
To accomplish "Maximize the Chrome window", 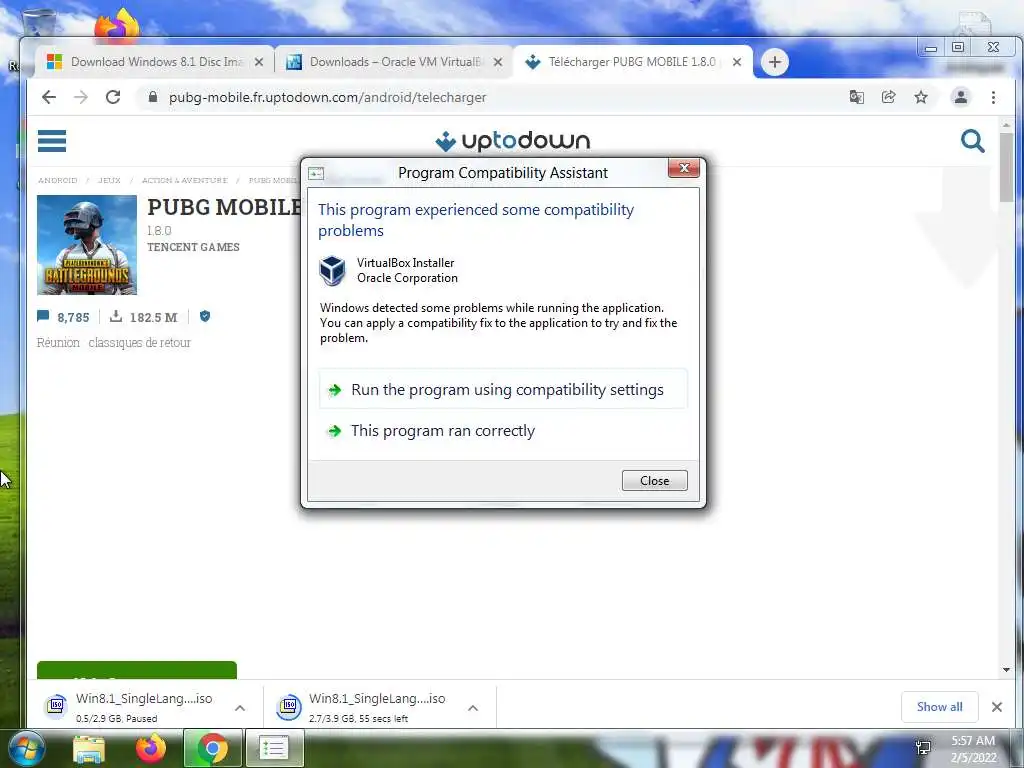I will point(958,48).
